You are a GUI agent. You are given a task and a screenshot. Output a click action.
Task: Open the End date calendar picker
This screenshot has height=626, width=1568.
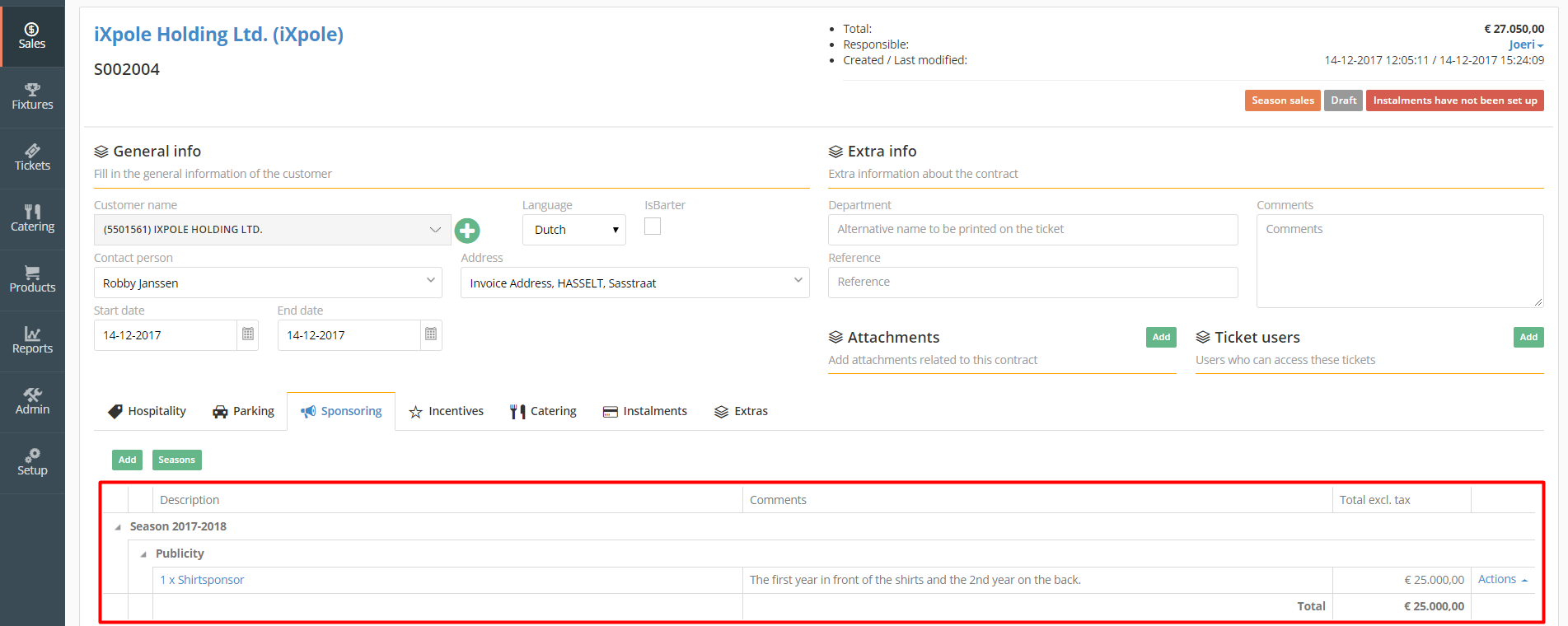click(431, 334)
